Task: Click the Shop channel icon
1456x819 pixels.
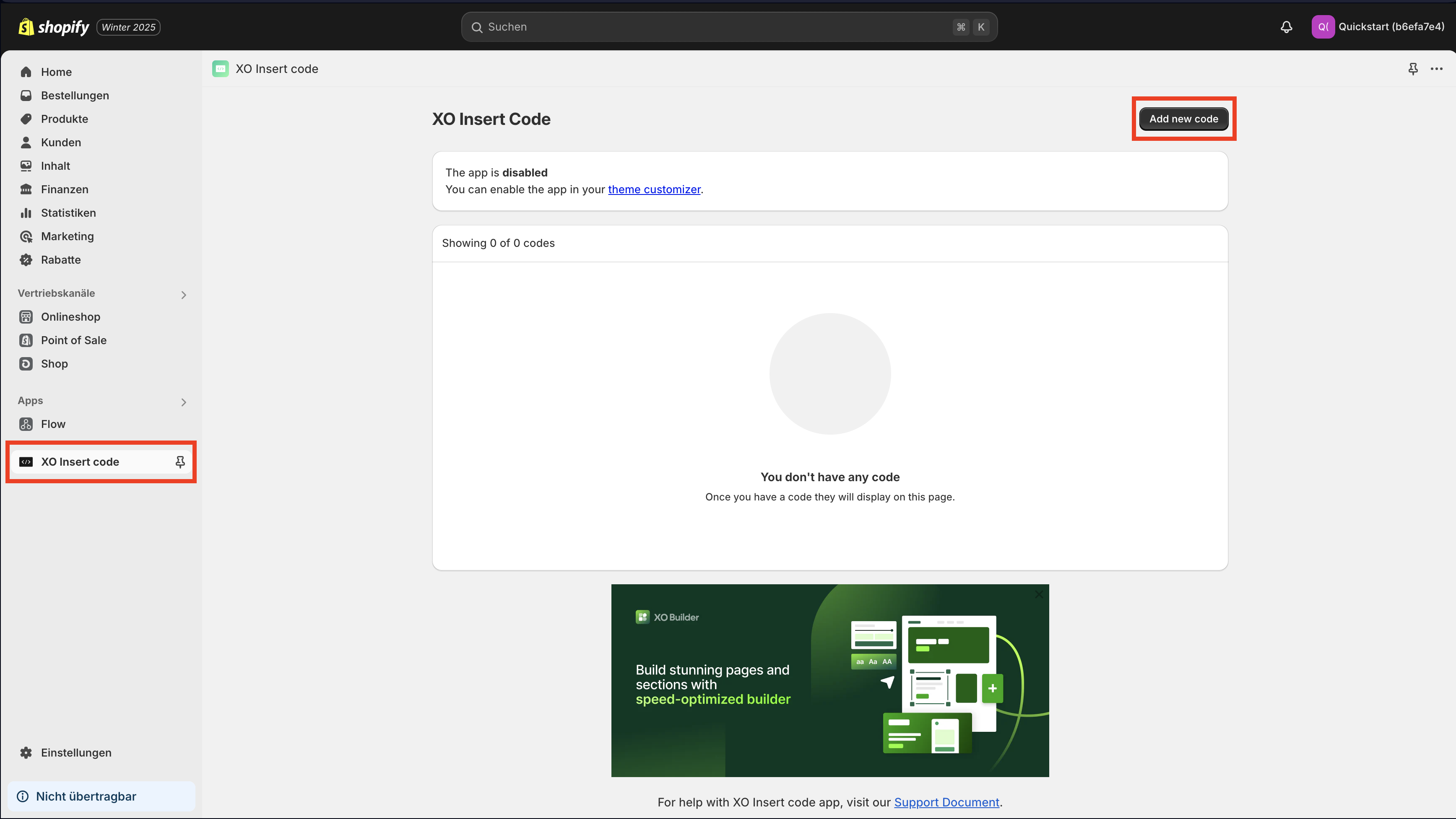Action: click(x=26, y=364)
